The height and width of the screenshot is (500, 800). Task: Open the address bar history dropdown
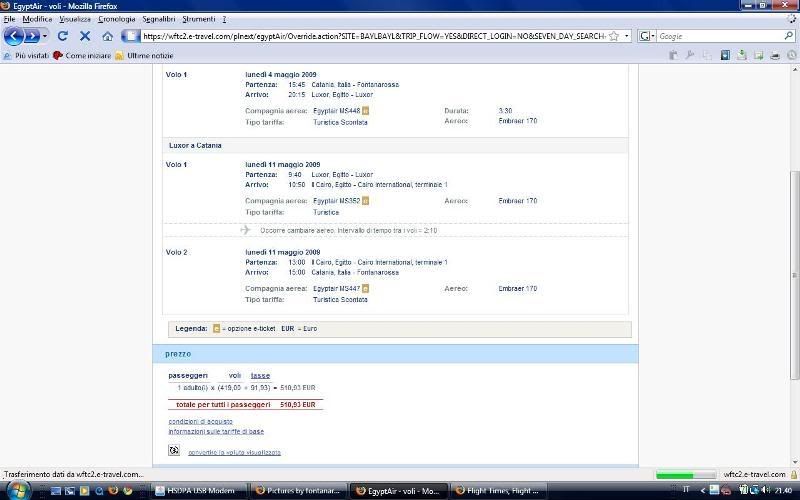coord(626,36)
